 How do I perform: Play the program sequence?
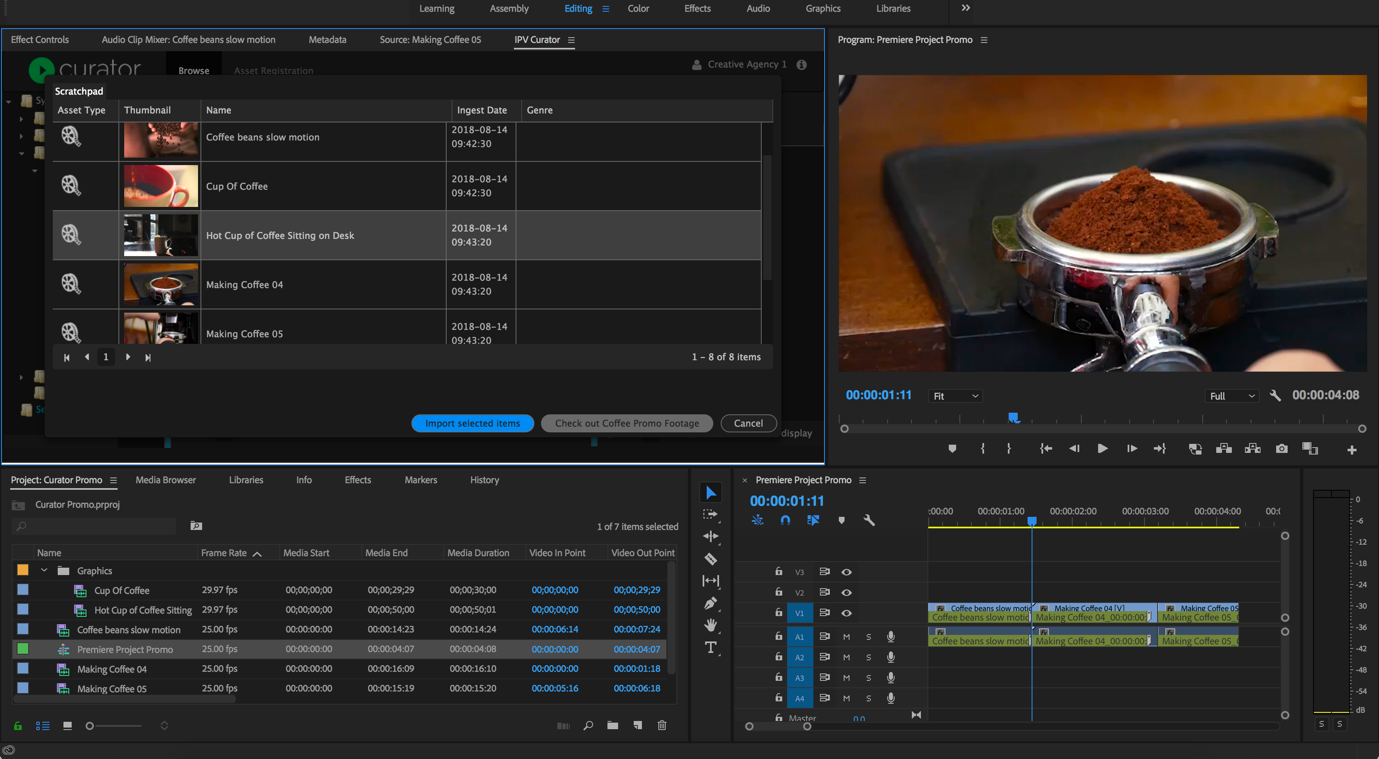[1102, 449]
